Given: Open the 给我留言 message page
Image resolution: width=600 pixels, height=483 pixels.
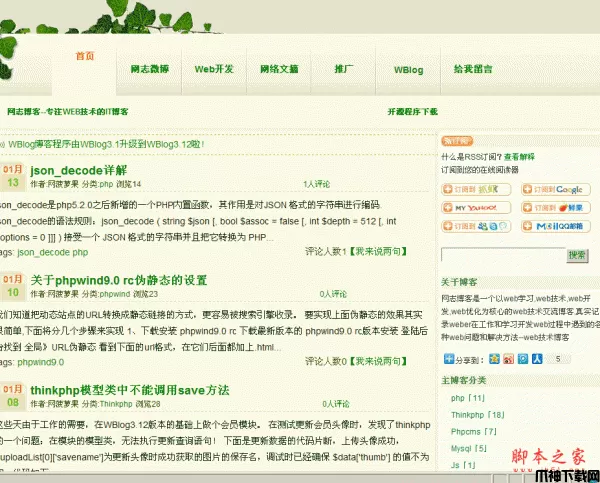Looking at the screenshot, I should coord(473,69).
